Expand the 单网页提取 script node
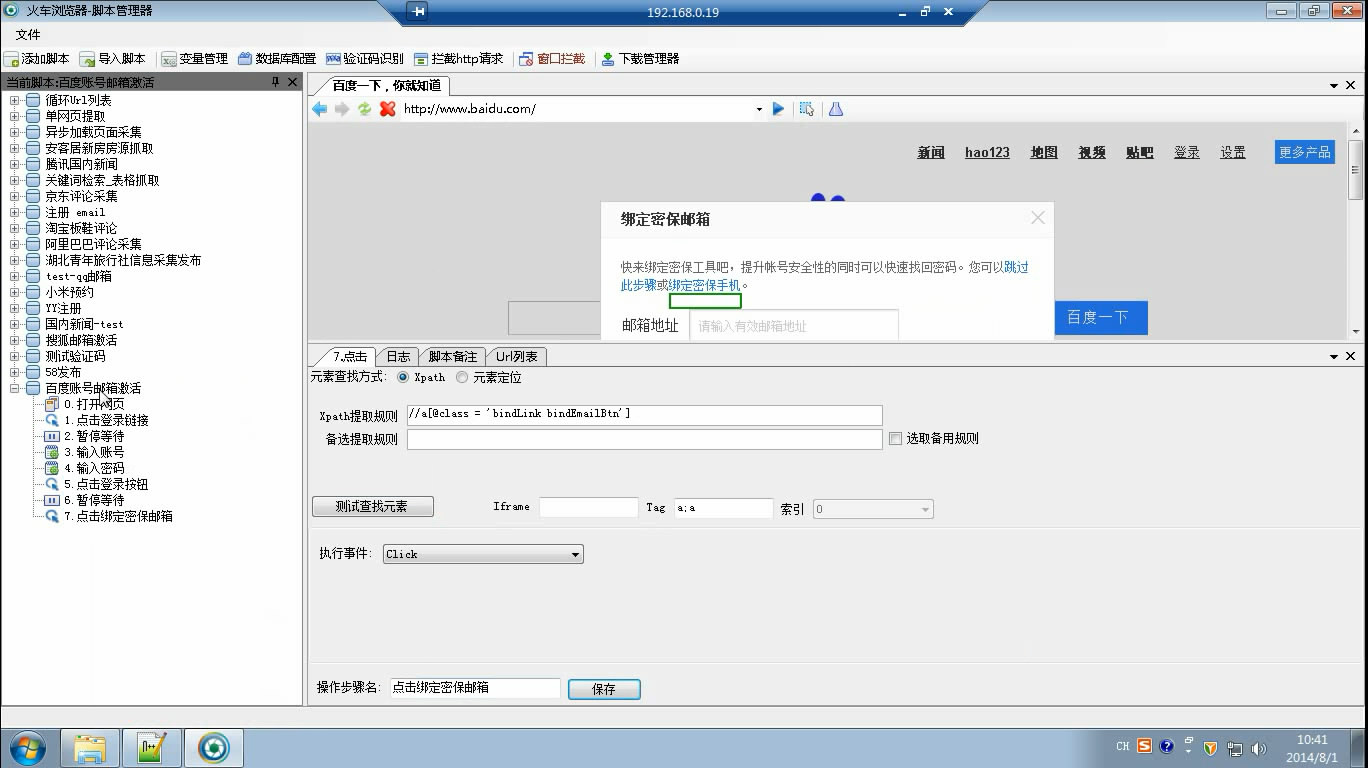Screen dimensions: 1368x768 click(x=15, y=116)
